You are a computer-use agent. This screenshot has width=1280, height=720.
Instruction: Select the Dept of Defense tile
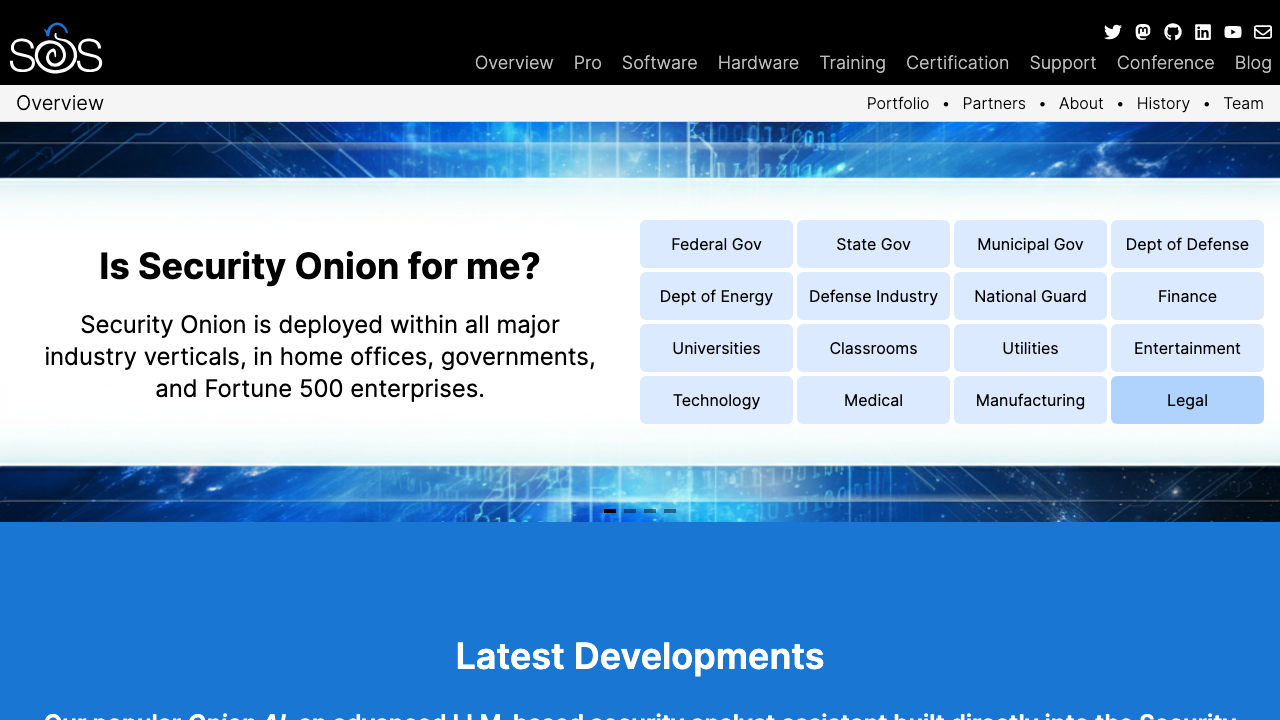coord(1187,244)
